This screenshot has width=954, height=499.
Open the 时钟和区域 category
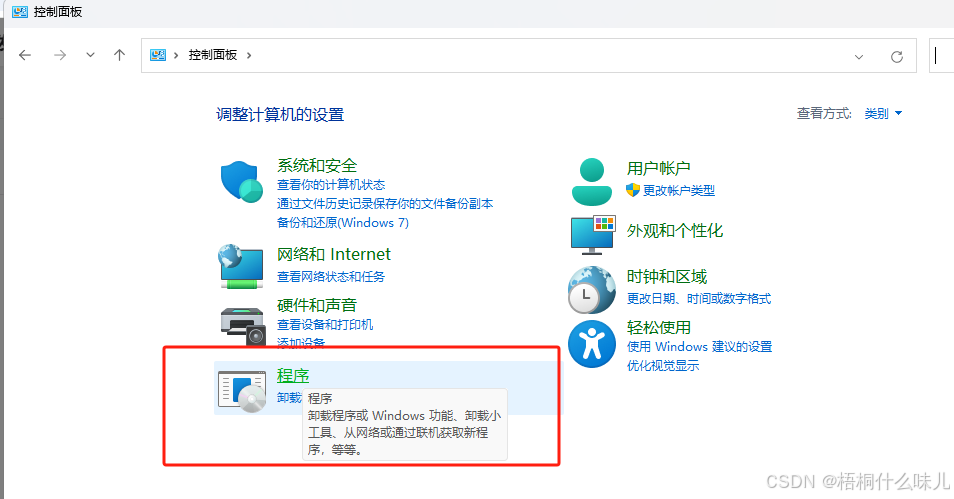[x=667, y=277]
